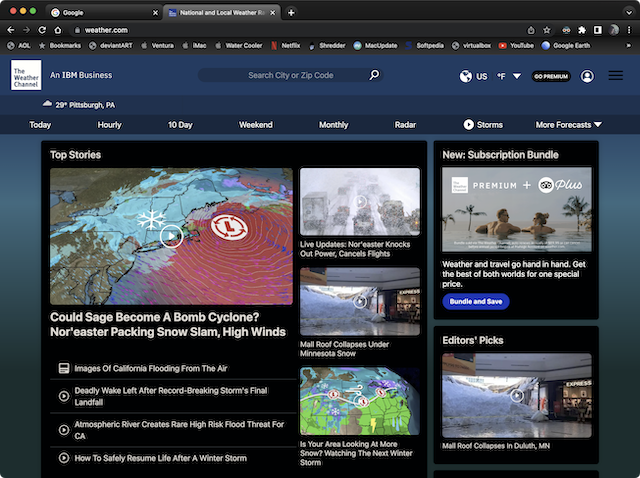Select the National and Local Weather tab
Screen dimensions: 640x478
tap(222, 13)
